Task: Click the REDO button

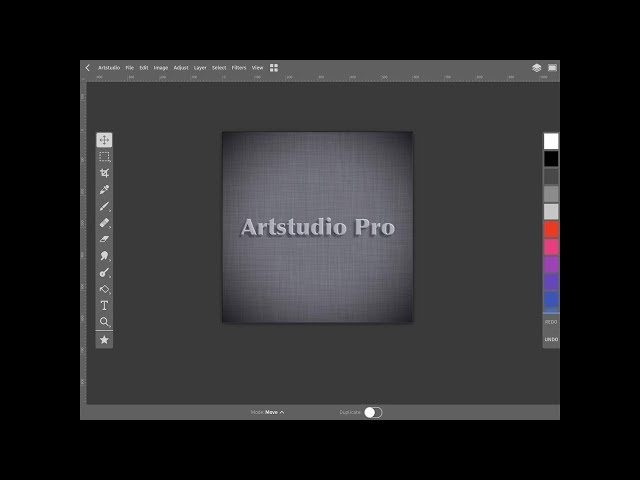Action: 551,322
